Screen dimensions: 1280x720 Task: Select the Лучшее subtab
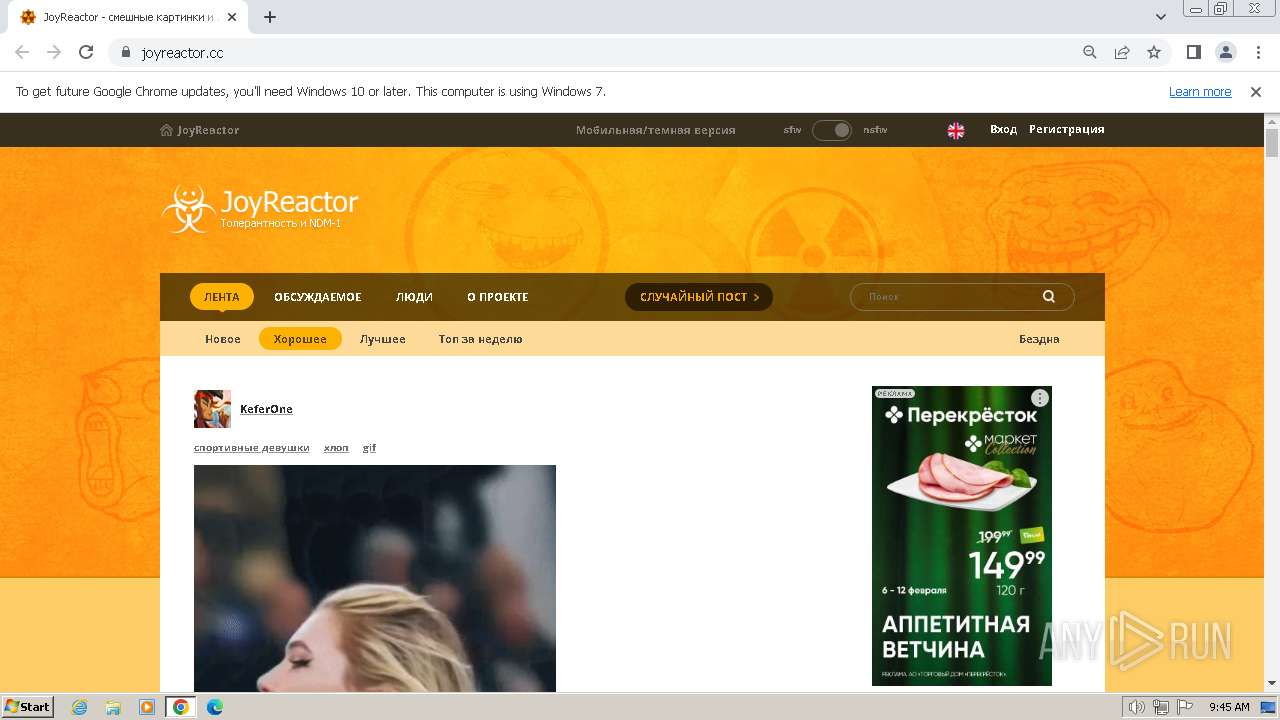[383, 339]
